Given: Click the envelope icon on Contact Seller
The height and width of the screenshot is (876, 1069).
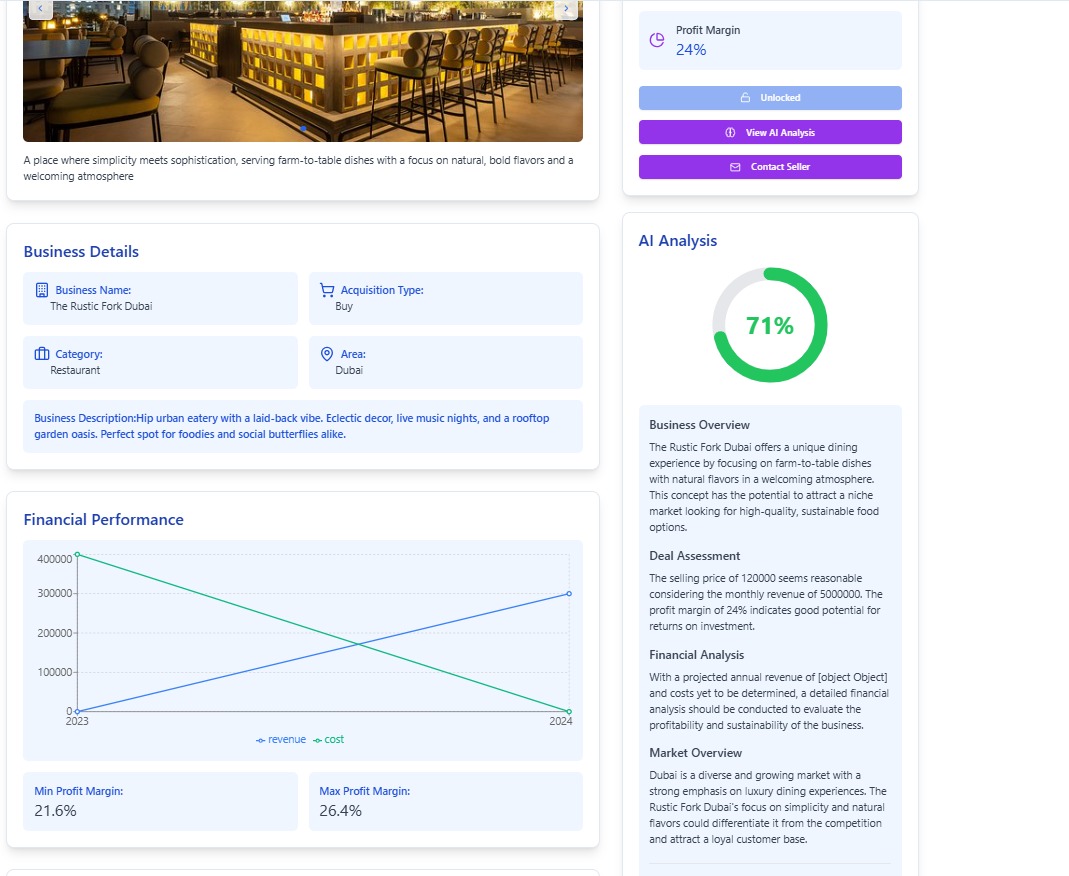Looking at the screenshot, I should [735, 167].
